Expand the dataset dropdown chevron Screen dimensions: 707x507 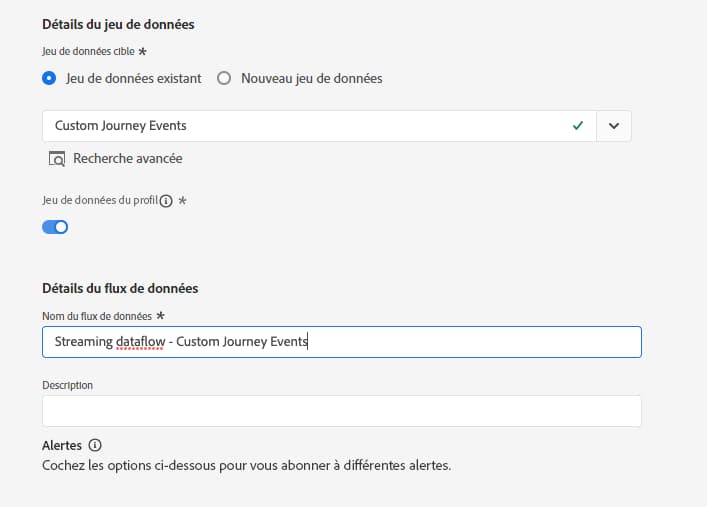[x=614, y=126]
